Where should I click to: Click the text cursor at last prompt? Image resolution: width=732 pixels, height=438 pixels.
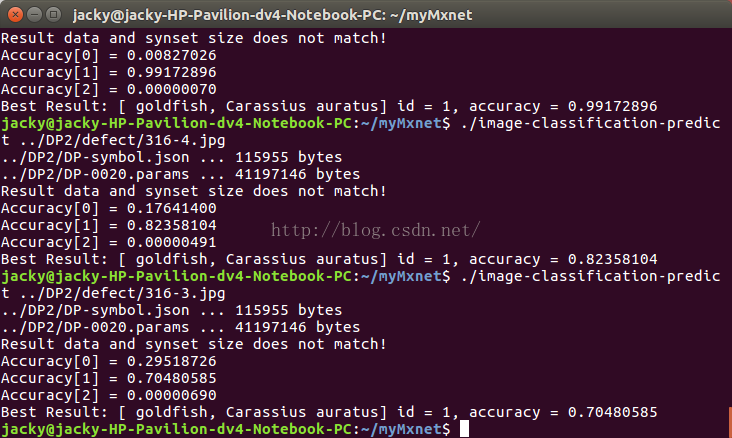(464, 429)
